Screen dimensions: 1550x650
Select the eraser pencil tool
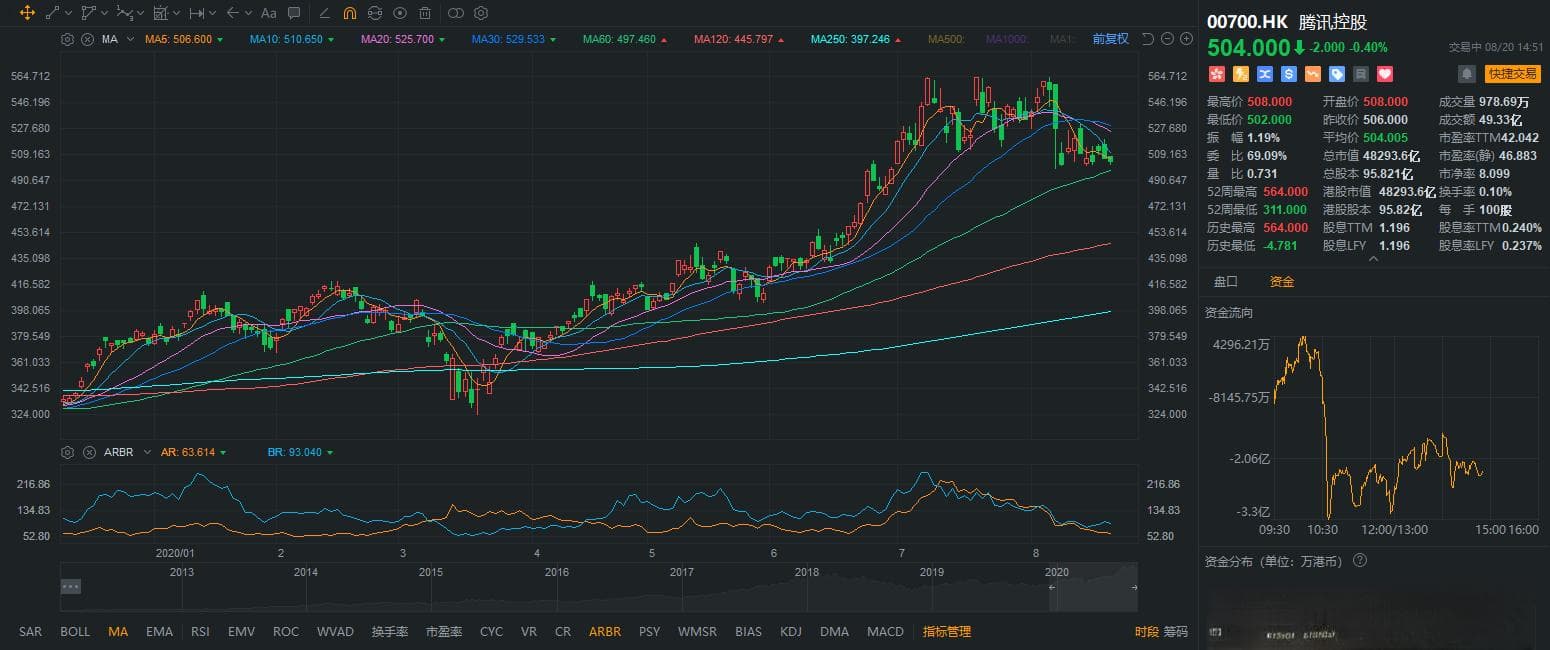coord(324,13)
